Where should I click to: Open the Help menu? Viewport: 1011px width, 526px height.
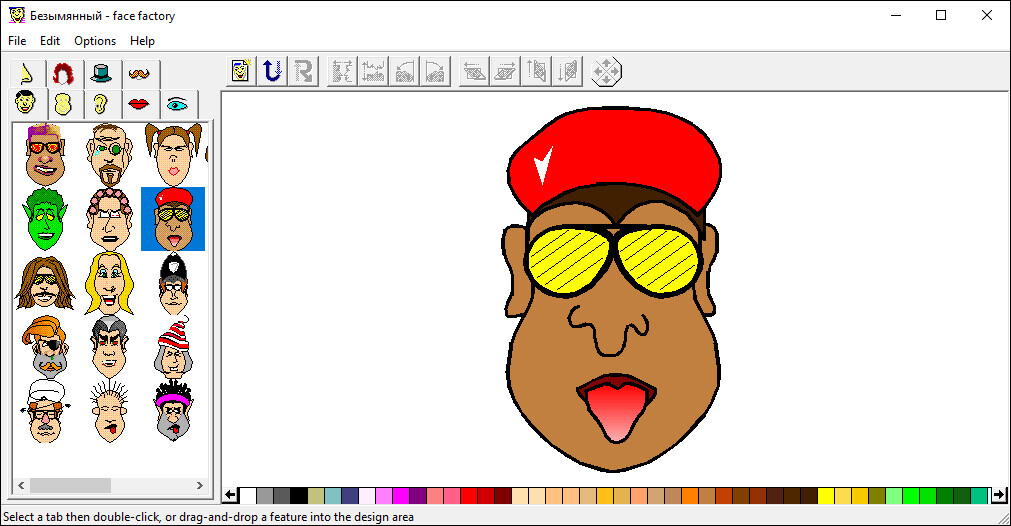[x=143, y=41]
